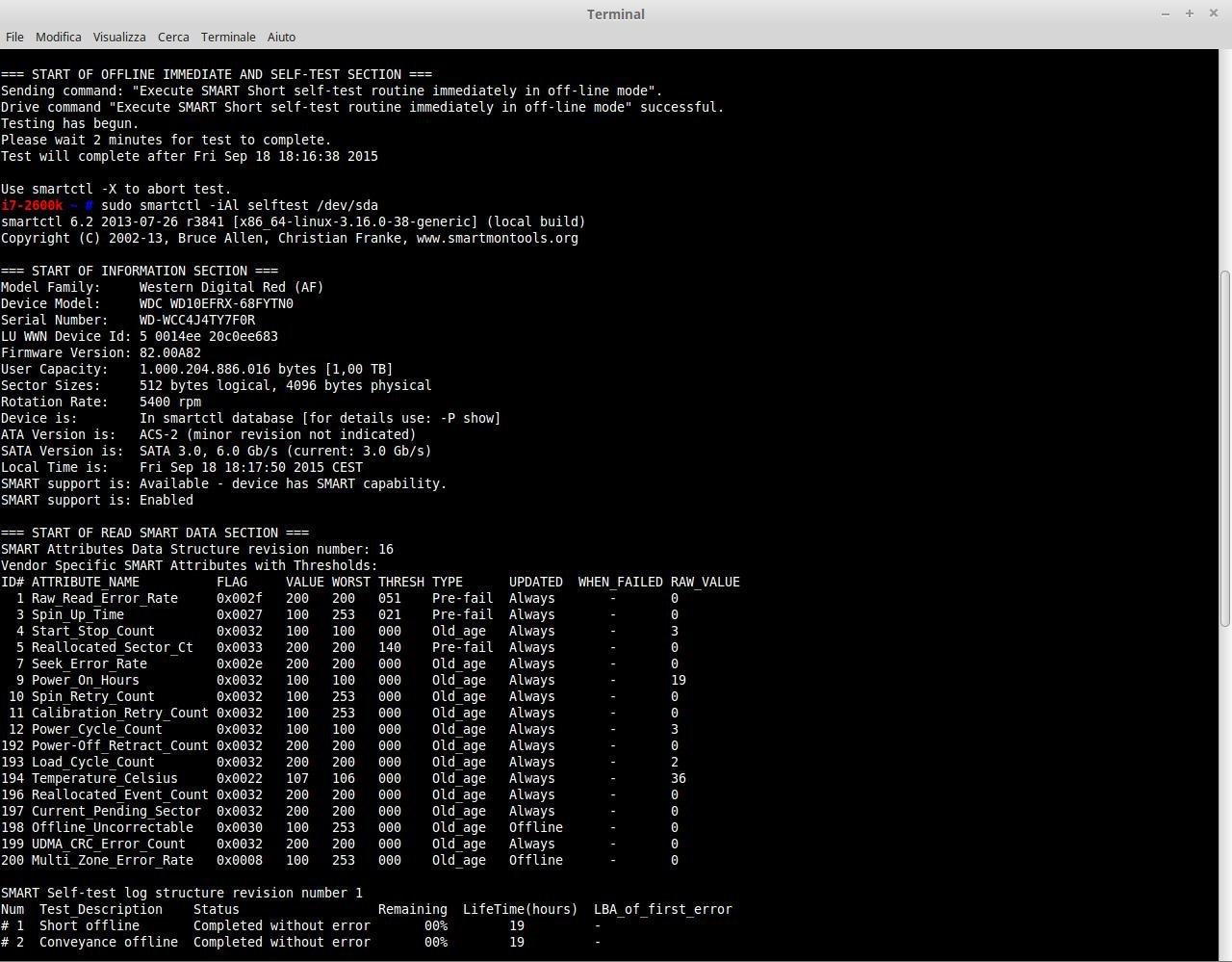Open the Modifica menu
The image size is (1232, 962).
[59, 37]
